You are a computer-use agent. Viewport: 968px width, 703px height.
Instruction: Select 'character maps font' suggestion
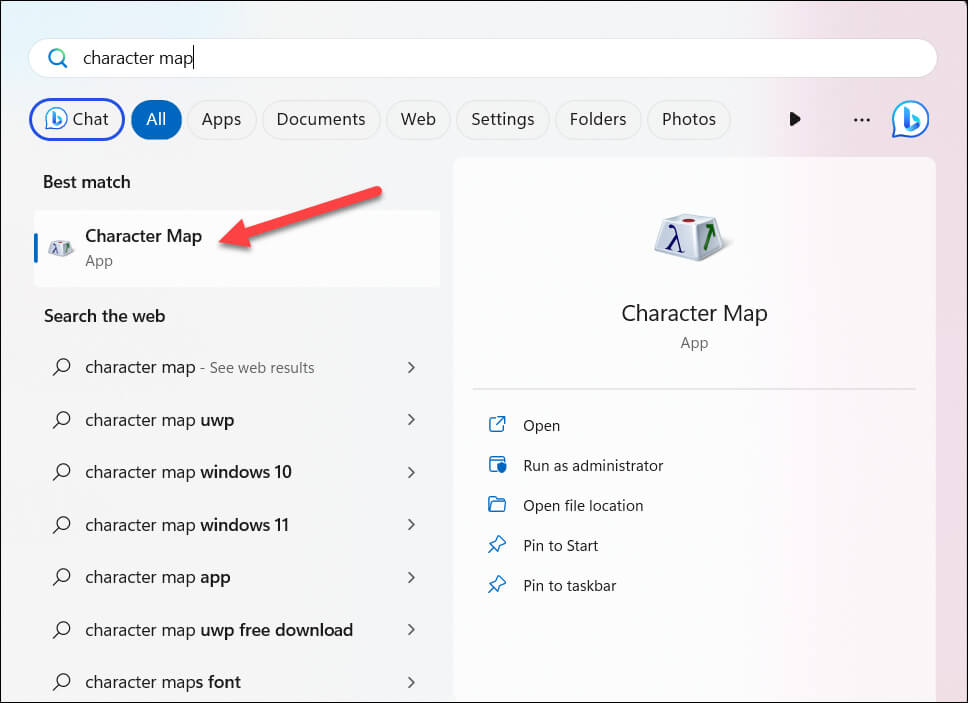[x=237, y=682]
